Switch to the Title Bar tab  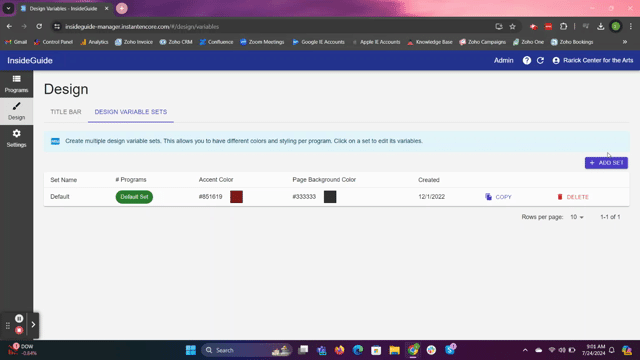click(66, 112)
